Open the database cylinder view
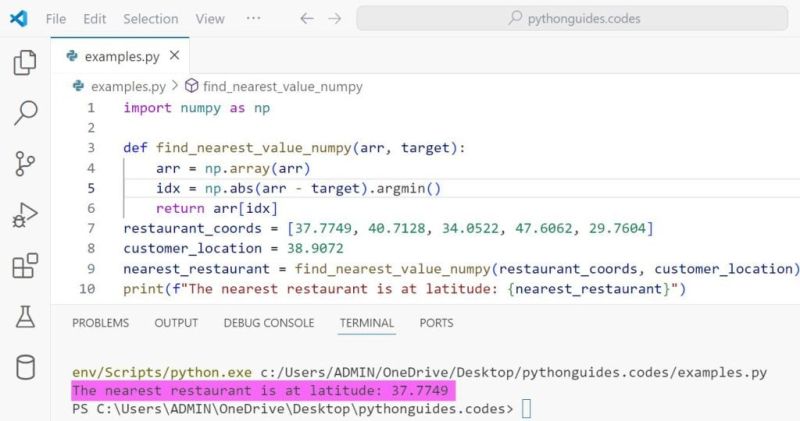This screenshot has width=800, height=421. point(25,367)
